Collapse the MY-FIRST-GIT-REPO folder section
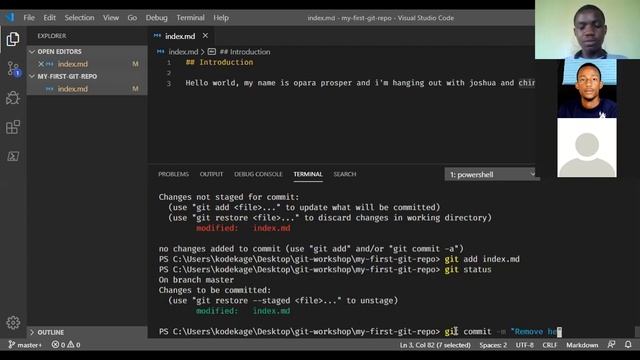Viewport: 640px width, 360px height. coord(32,76)
